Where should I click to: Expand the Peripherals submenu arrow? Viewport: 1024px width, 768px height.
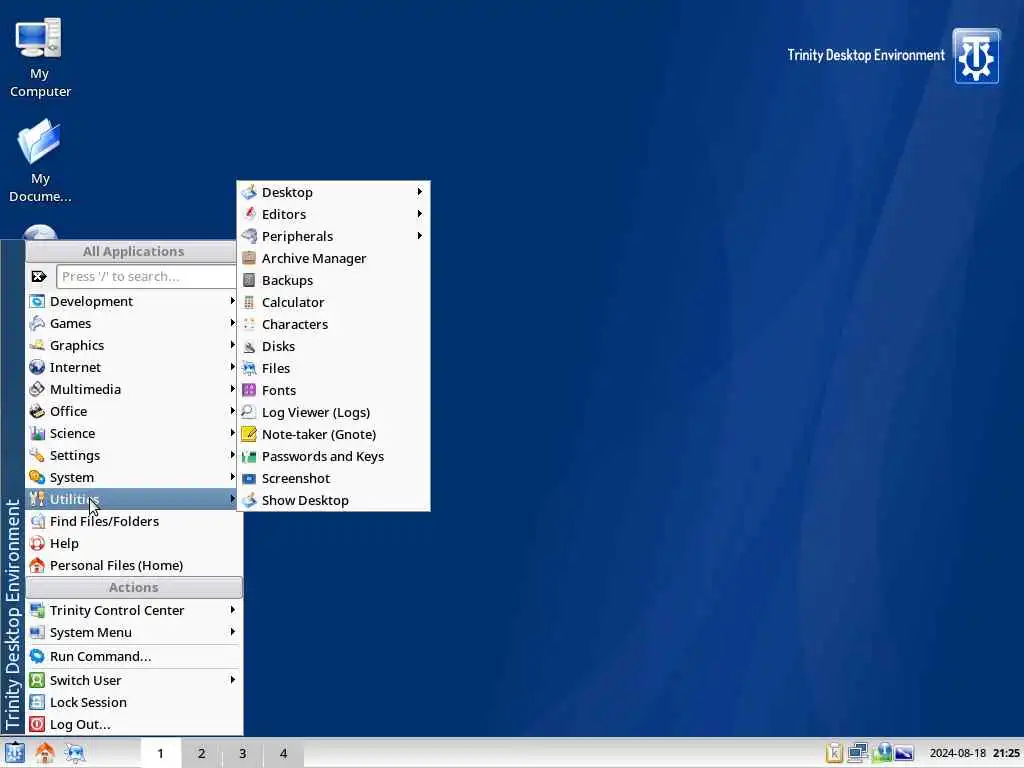419,236
